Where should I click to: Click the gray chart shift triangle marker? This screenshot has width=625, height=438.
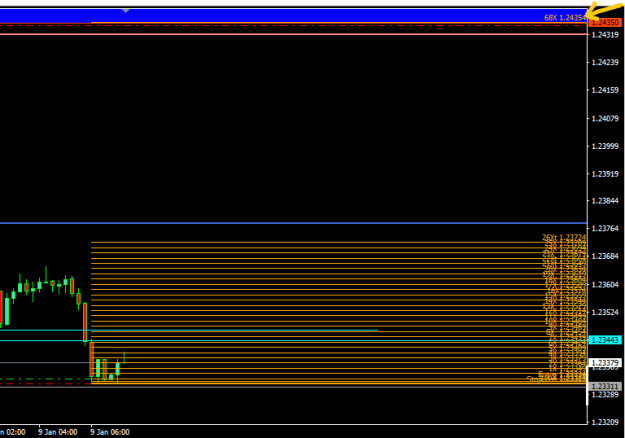click(x=126, y=11)
